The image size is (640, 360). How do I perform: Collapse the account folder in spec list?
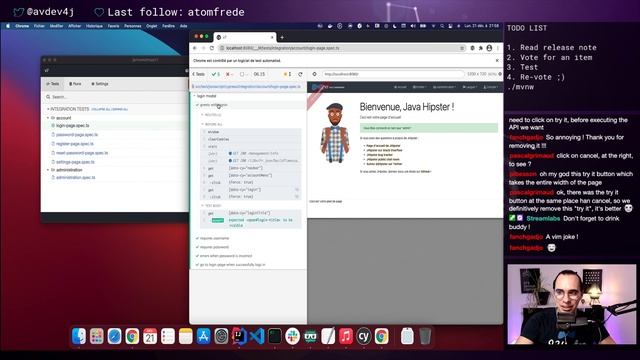tap(60, 118)
